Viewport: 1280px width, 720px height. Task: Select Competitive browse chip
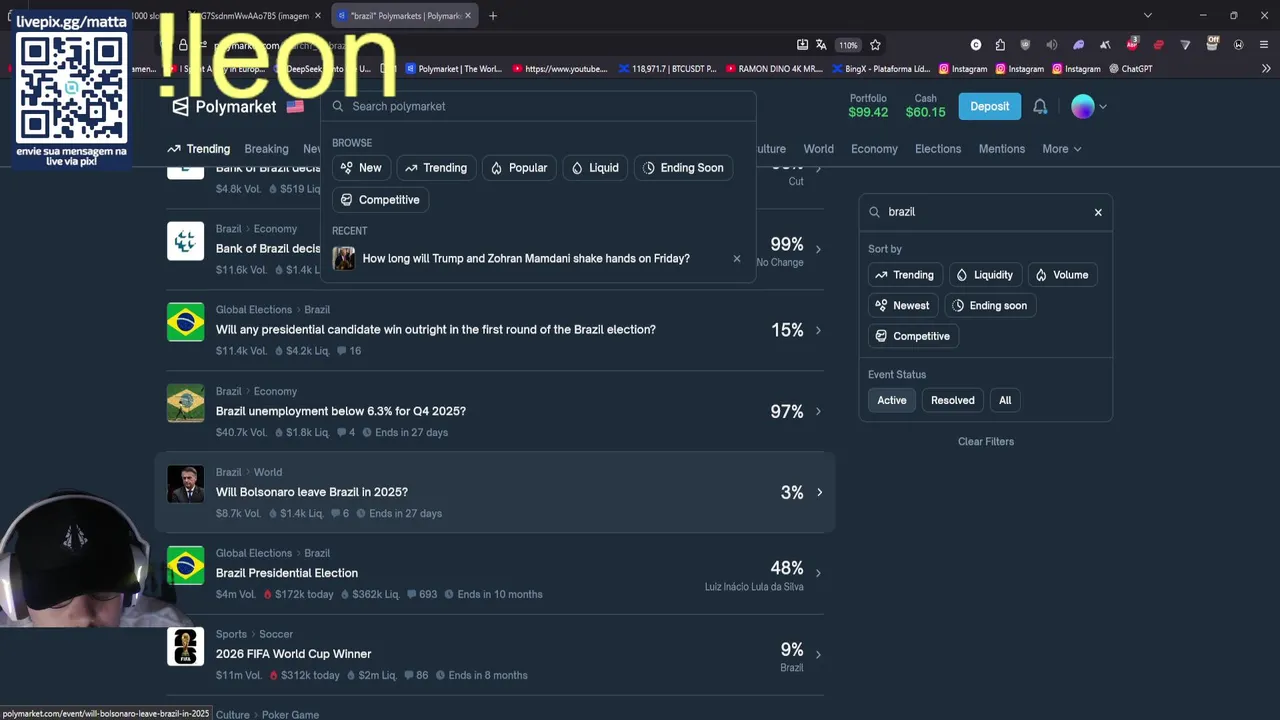click(380, 200)
